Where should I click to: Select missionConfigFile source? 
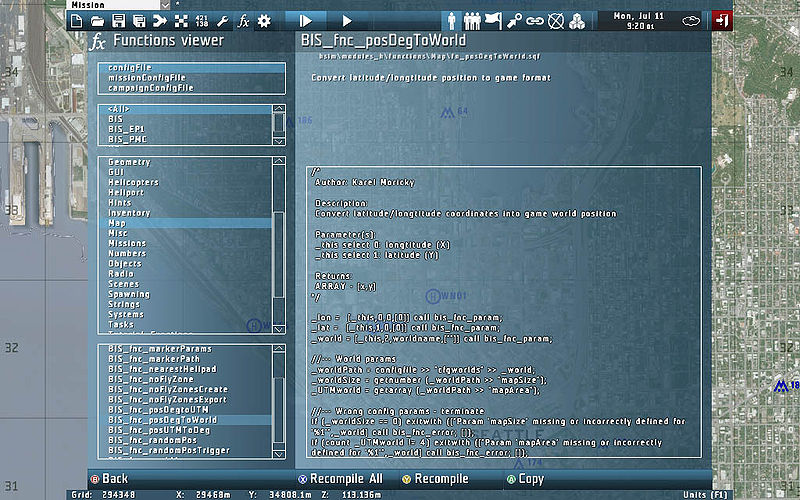(192, 78)
